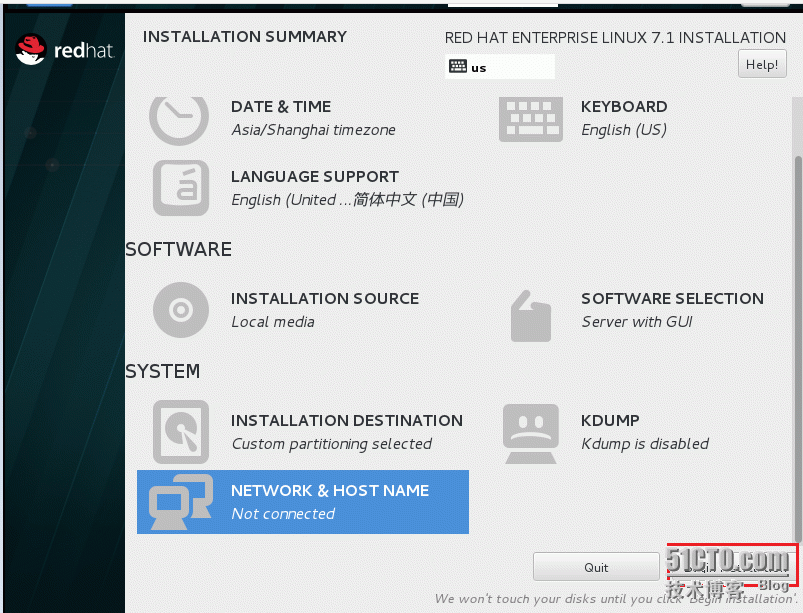Image resolution: width=803 pixels, height=613 pixels.
Task: Open DATE & TIME settings
Action: pos(281,107)
